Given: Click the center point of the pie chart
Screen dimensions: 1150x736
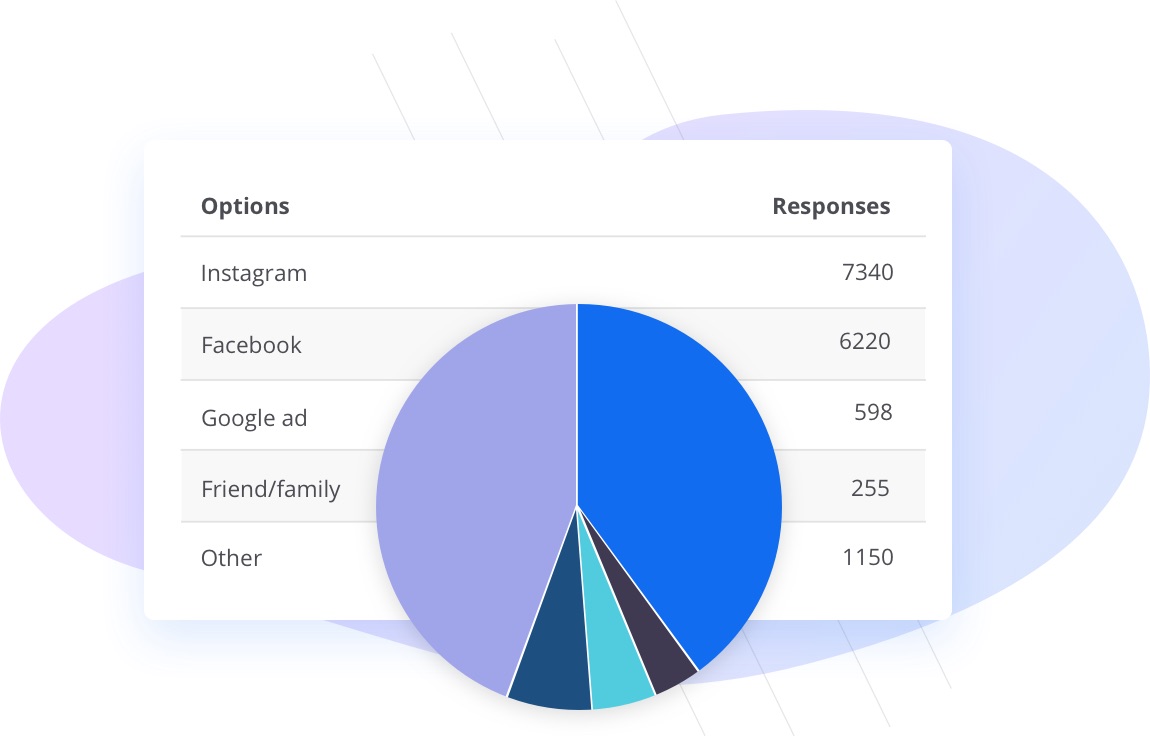Looking at the screenshot, I should [578, 506].
